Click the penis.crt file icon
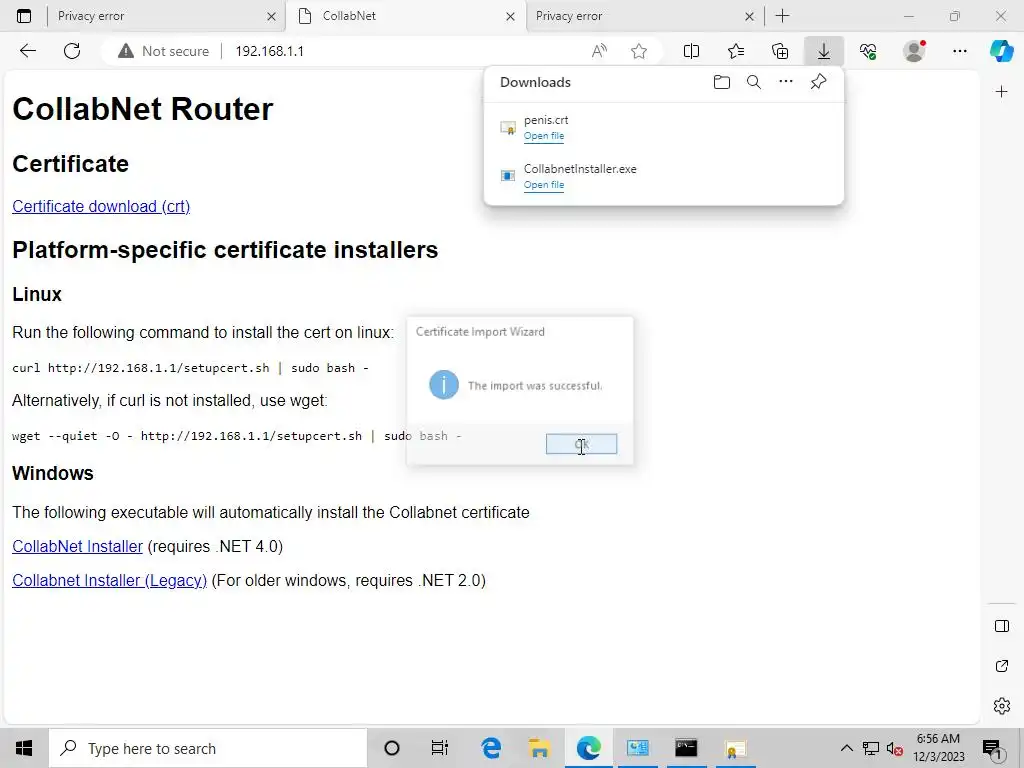The image size is (1024, 768). pyautogui.click(x=507, y=128)
